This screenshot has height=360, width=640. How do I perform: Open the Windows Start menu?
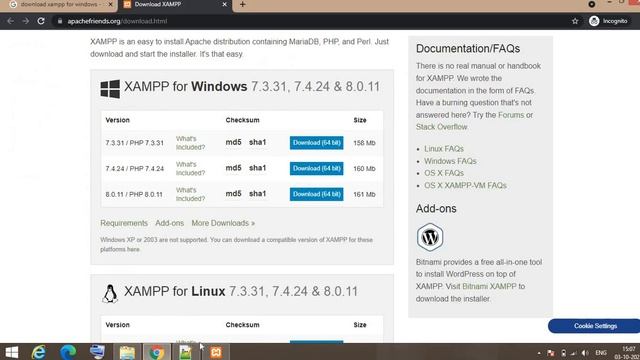(x=11, y=352)
